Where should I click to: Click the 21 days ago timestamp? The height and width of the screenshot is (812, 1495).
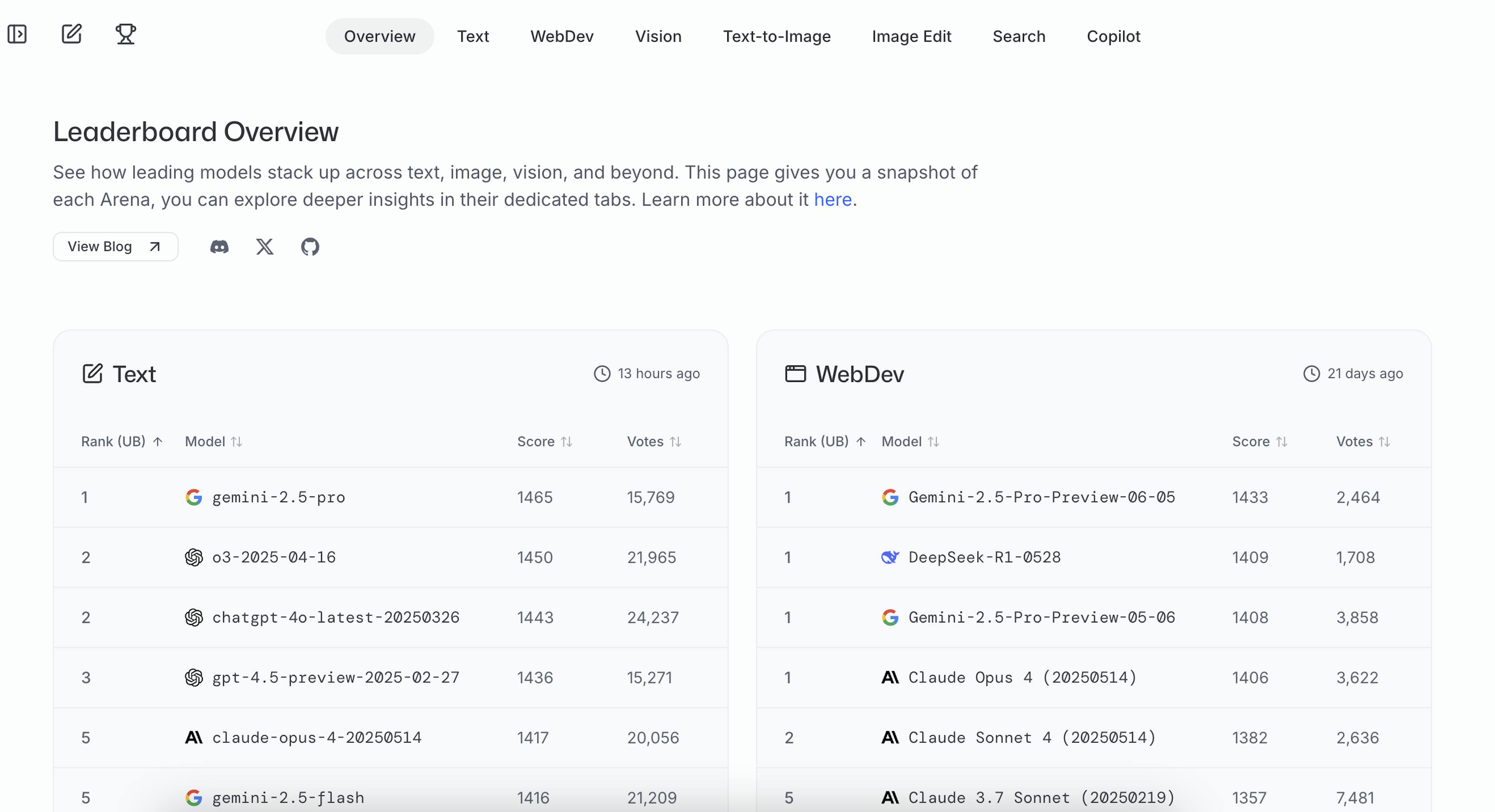pyautogui.click(x=1365, y=374)
